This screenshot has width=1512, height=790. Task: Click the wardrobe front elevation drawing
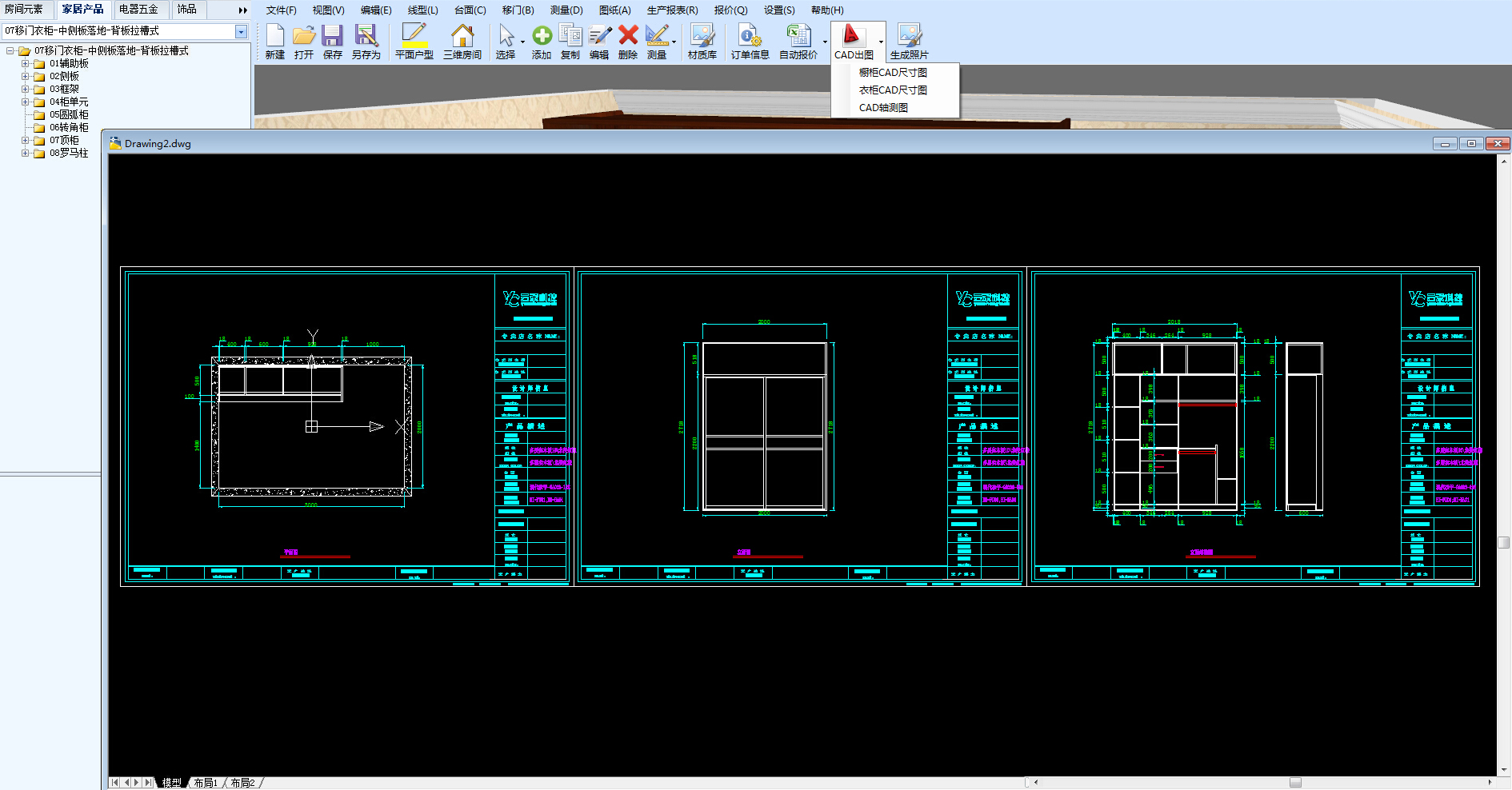coord(764,425)
